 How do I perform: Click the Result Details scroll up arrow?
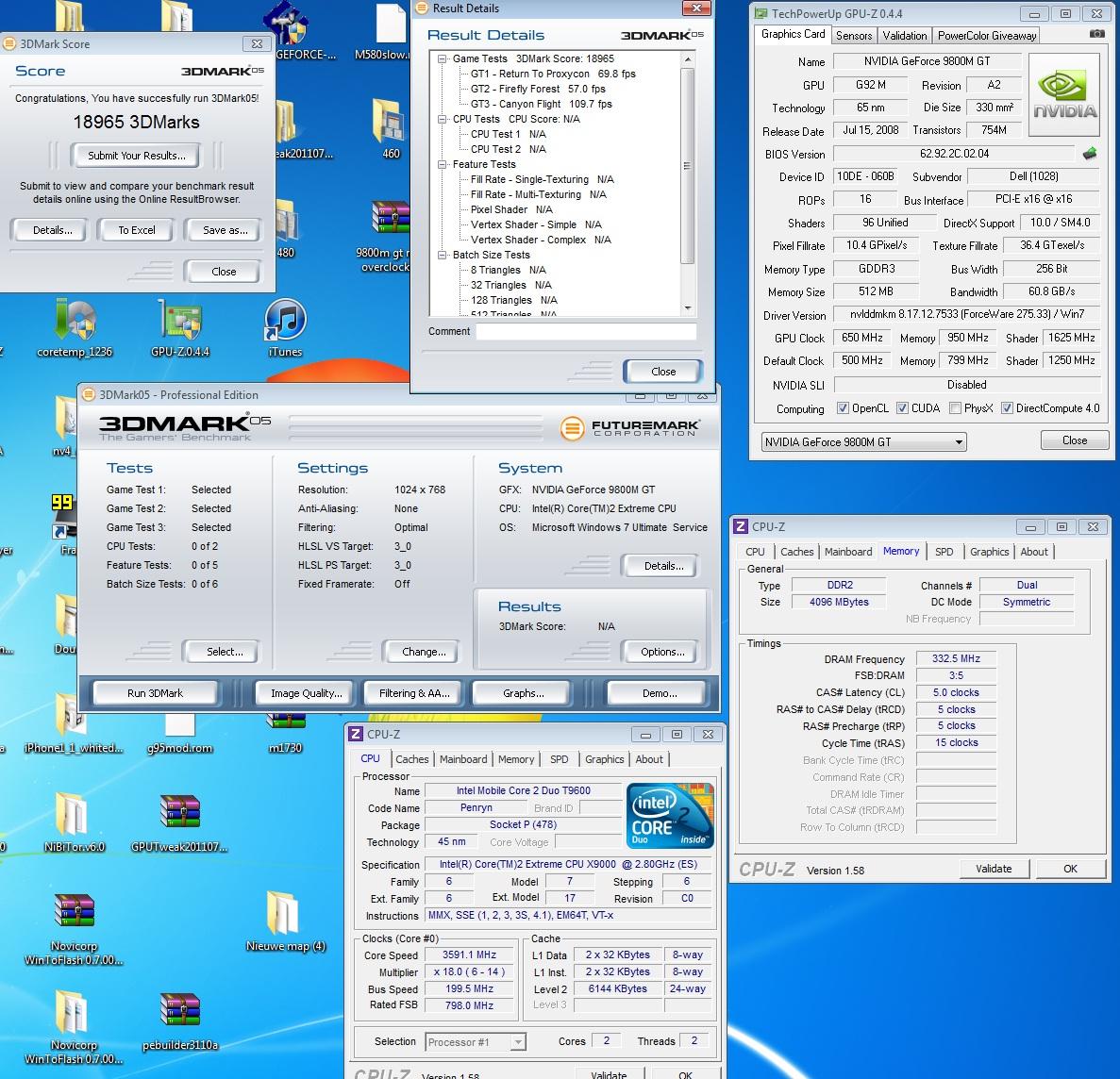[687, 59]
